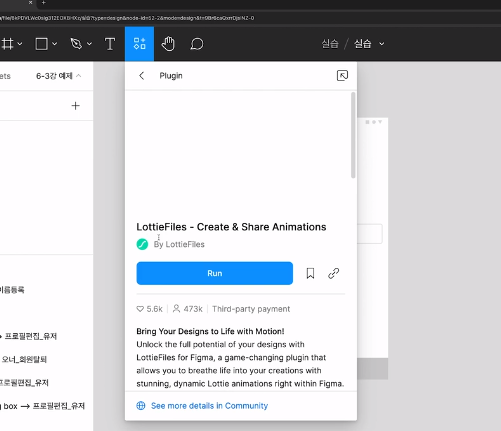Viewport: 501px width, 431px height.
Task: Add a new page with plus icon
Action: [76, 106]
